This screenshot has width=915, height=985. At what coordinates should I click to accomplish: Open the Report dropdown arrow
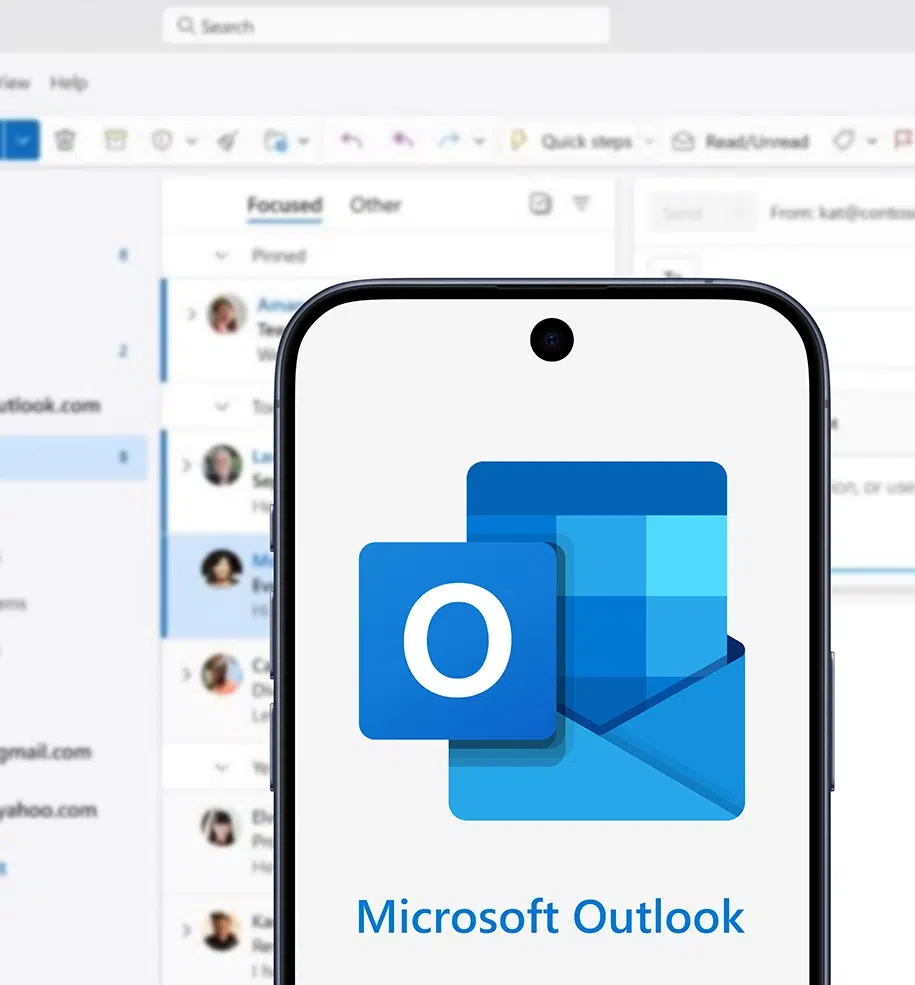(x=192, y=141)
